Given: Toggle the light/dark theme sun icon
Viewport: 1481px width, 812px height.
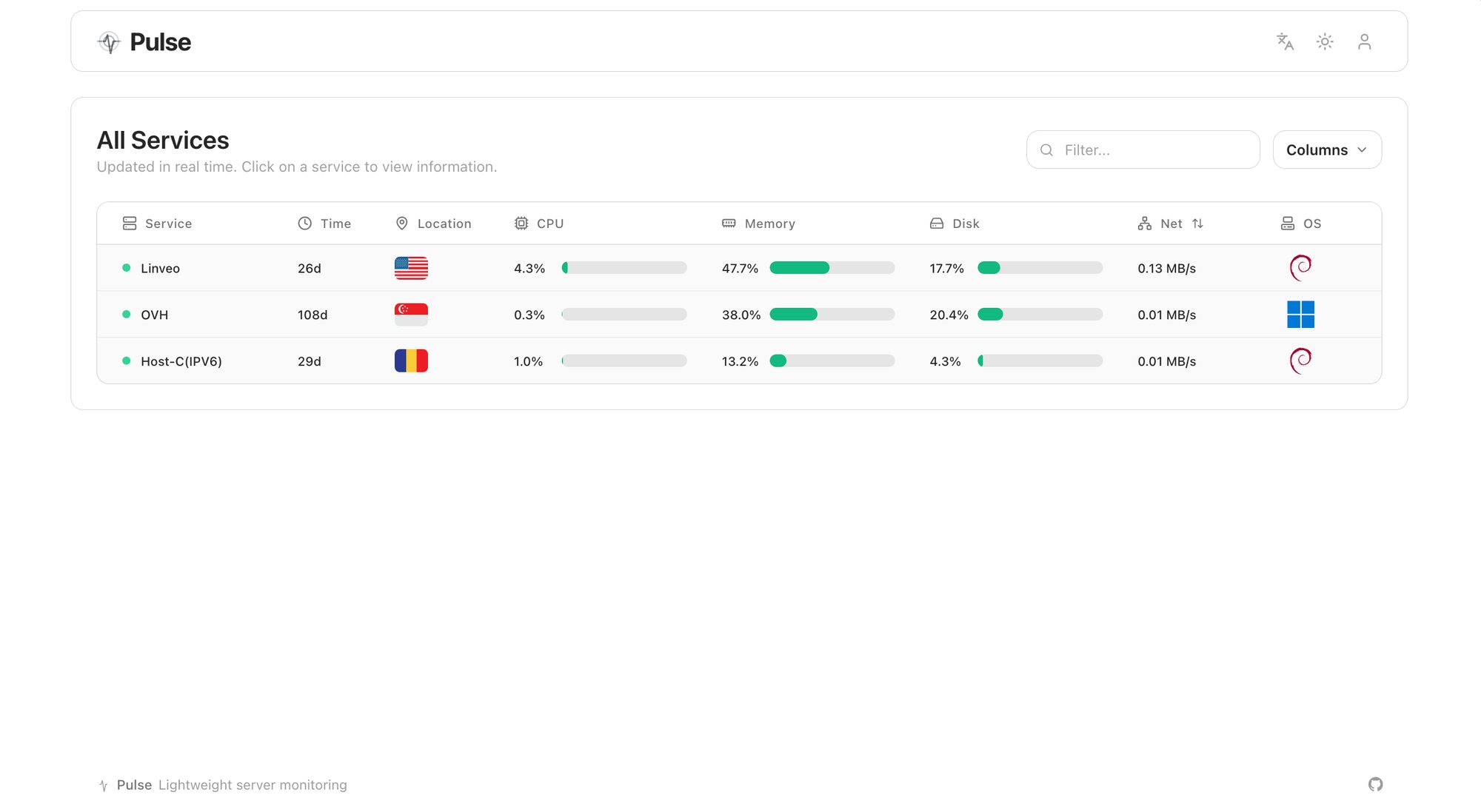Looking at the screenshot, I should (1325, 42).
